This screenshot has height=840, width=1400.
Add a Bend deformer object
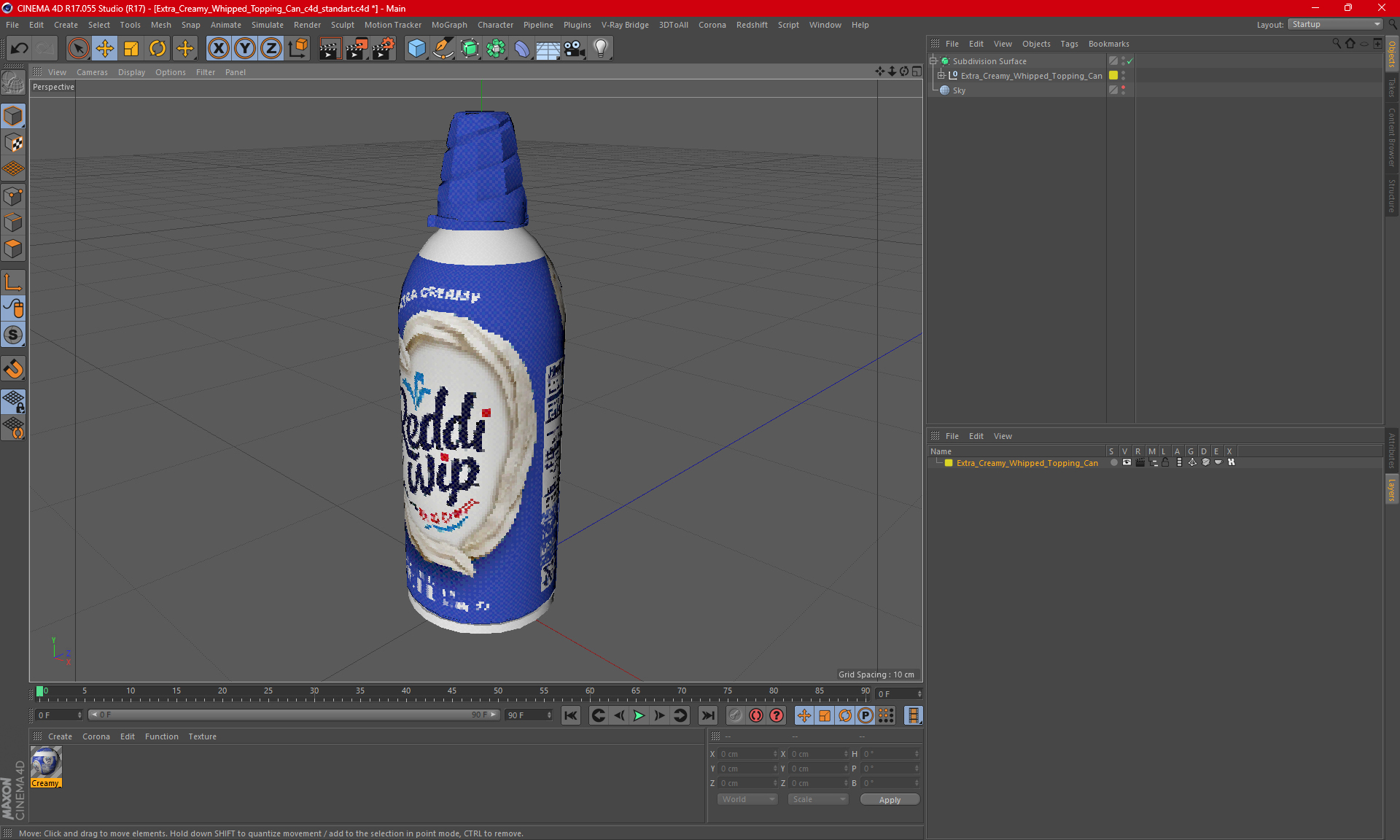click(522, 49)
